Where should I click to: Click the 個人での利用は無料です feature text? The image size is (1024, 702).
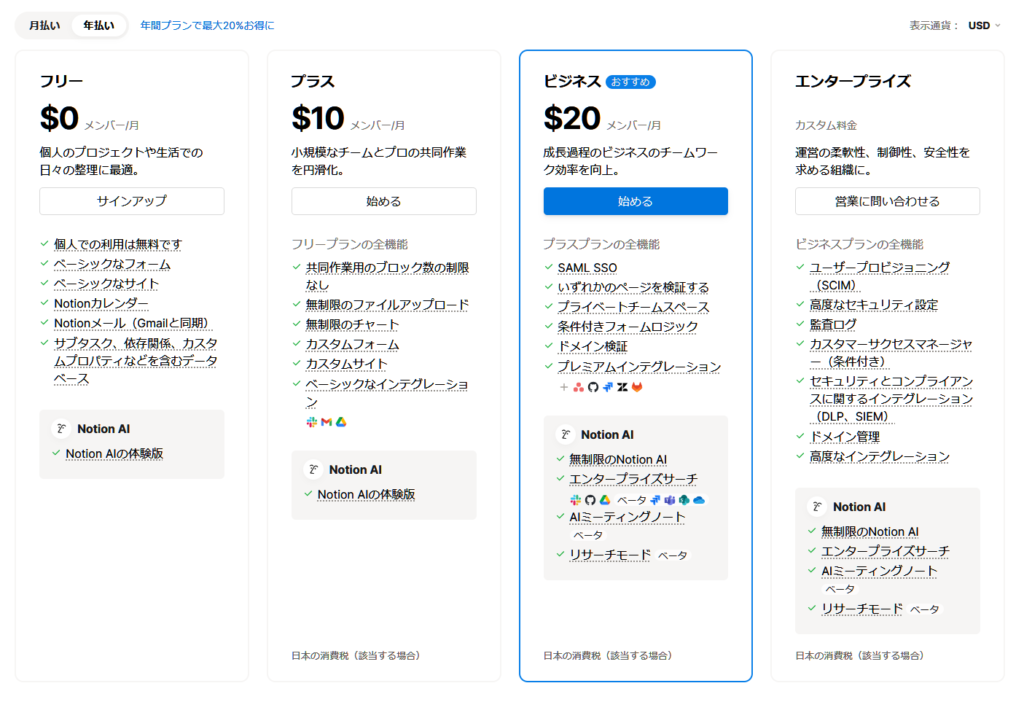pyautogui.click(x=118, y=244)
